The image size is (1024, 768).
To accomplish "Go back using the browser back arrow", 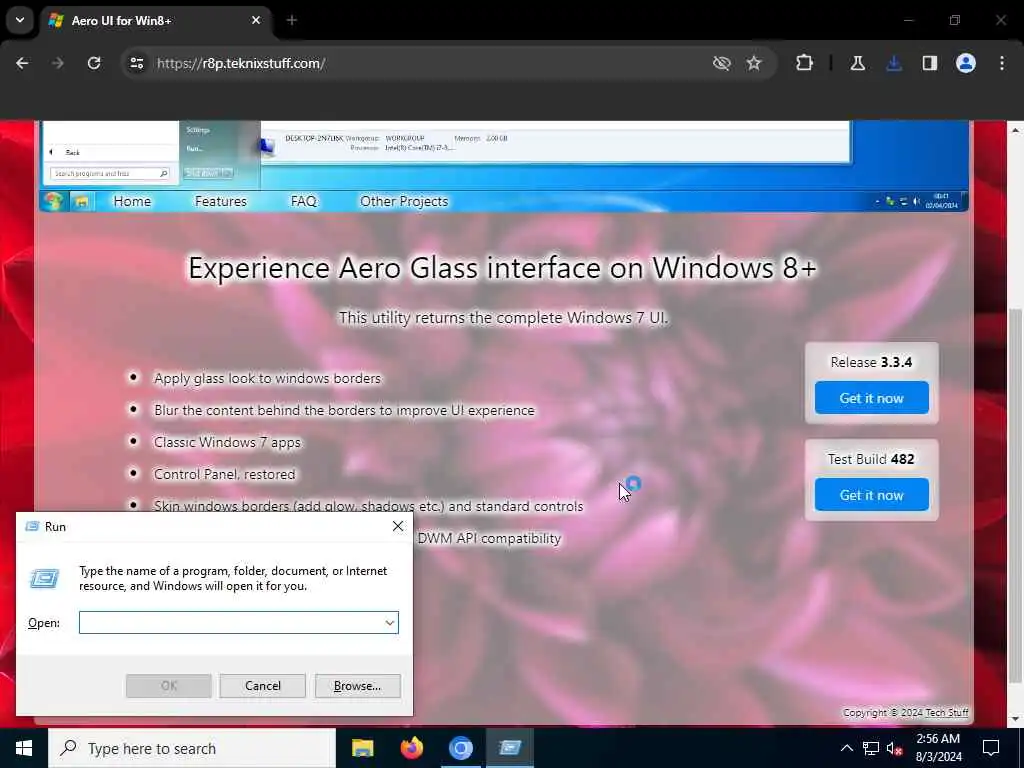I will pyautogui.click(x=22, y=63).
